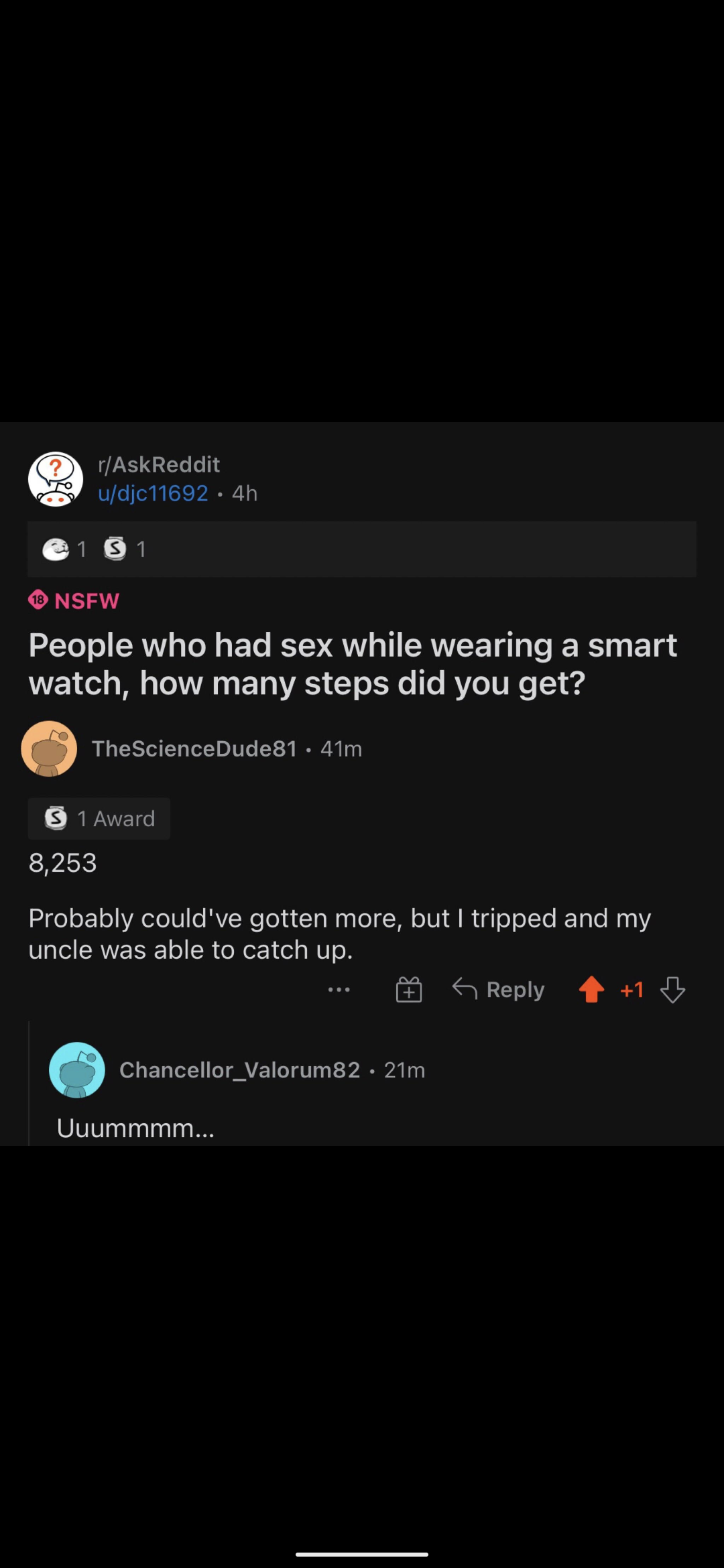Toggle the downvote arrow on the comment
Viewport: 724px width, 1568px height.
pyautogui.click(x=672, y=990)
